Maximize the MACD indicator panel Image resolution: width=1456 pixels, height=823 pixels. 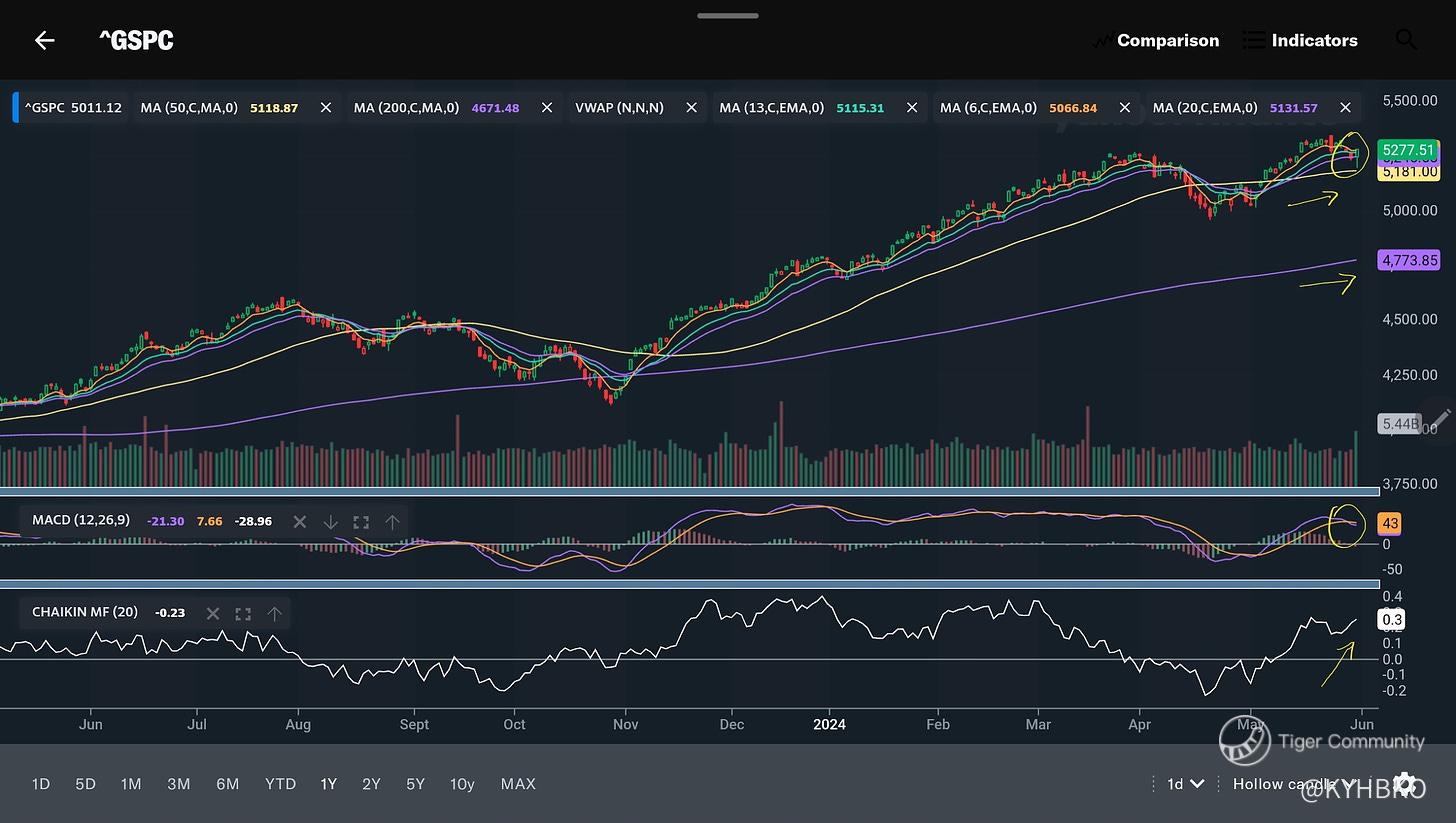tap(361, 522)
